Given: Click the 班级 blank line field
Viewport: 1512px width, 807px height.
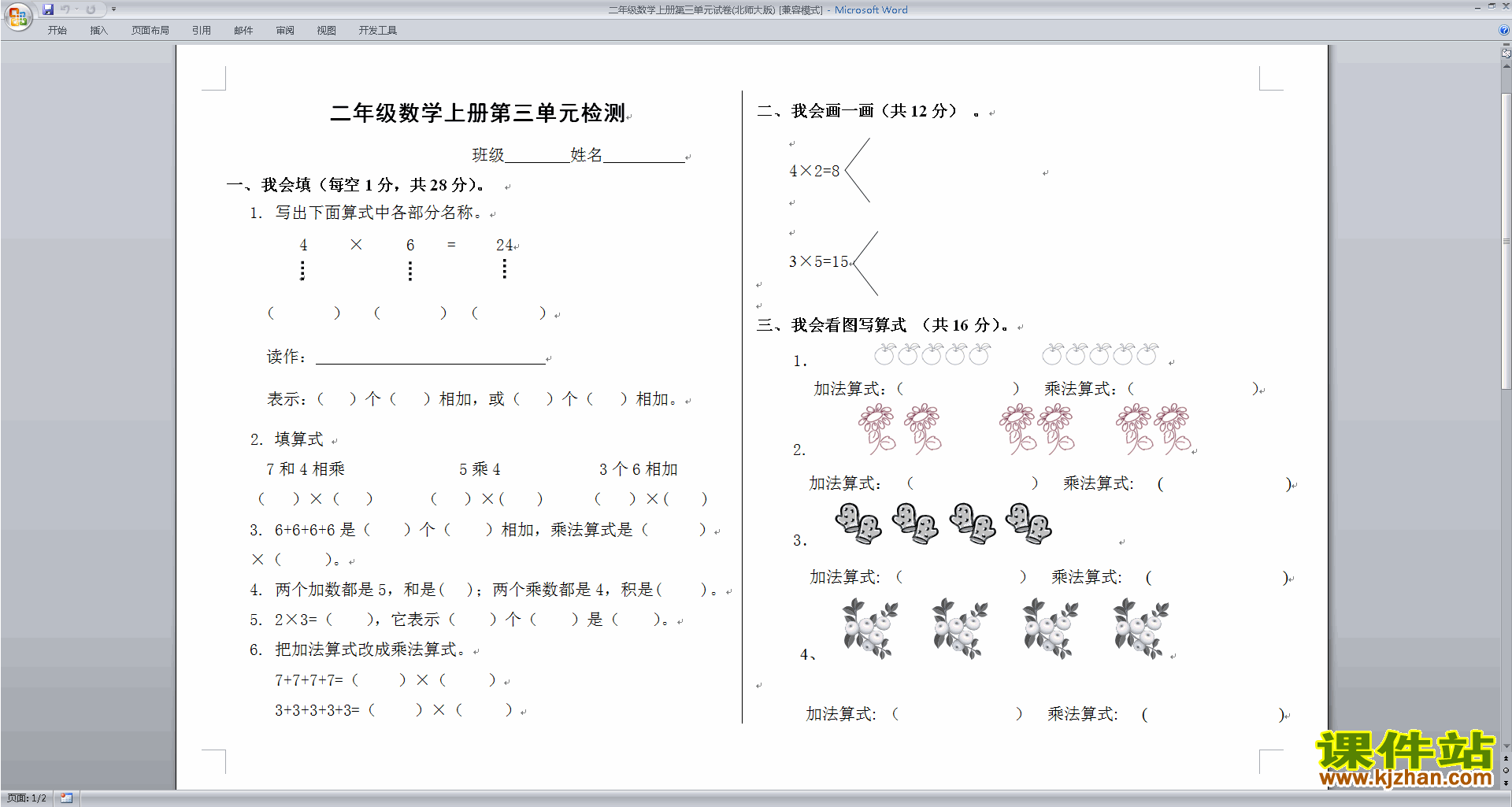Looking at the screenshot, I should click(x=537, y=155).
